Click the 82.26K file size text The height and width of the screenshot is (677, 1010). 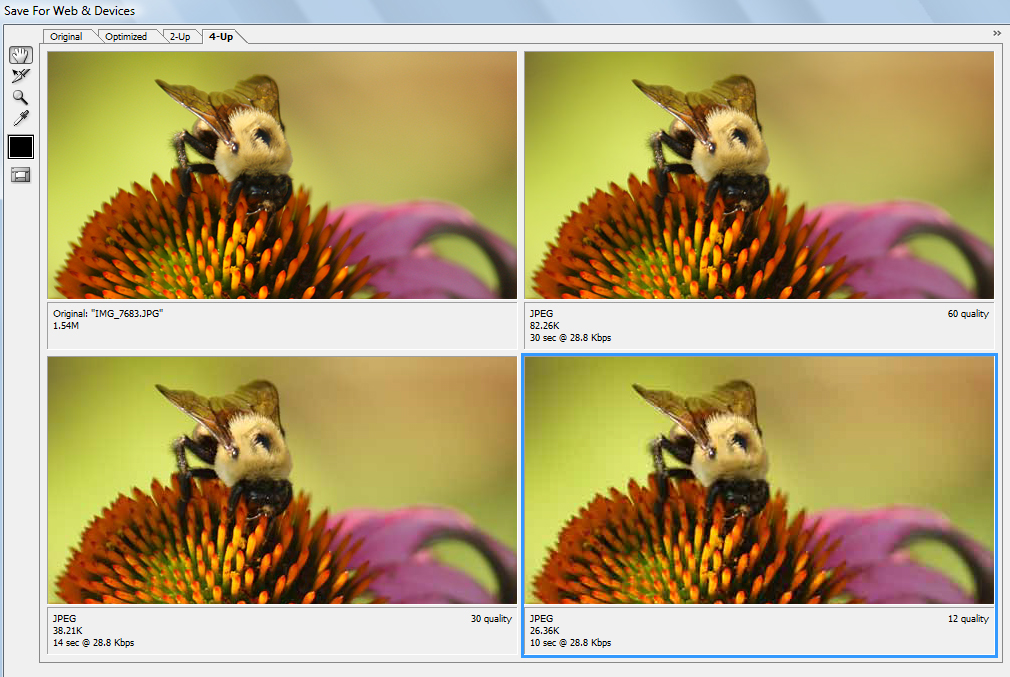[544, 326]
